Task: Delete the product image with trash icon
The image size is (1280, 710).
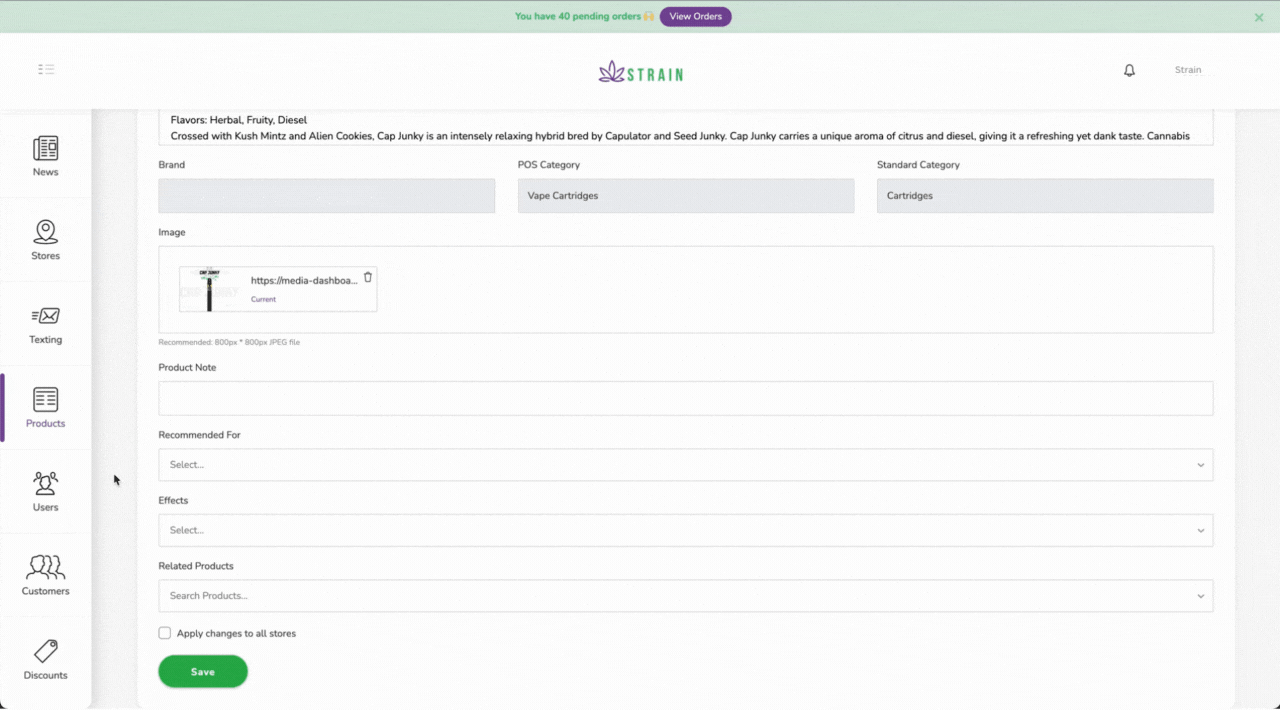Action: tap(367, 277)
